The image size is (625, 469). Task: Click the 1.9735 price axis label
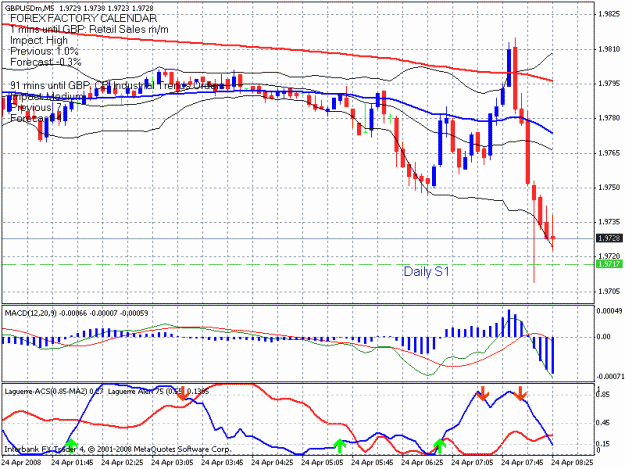point(609,222)
